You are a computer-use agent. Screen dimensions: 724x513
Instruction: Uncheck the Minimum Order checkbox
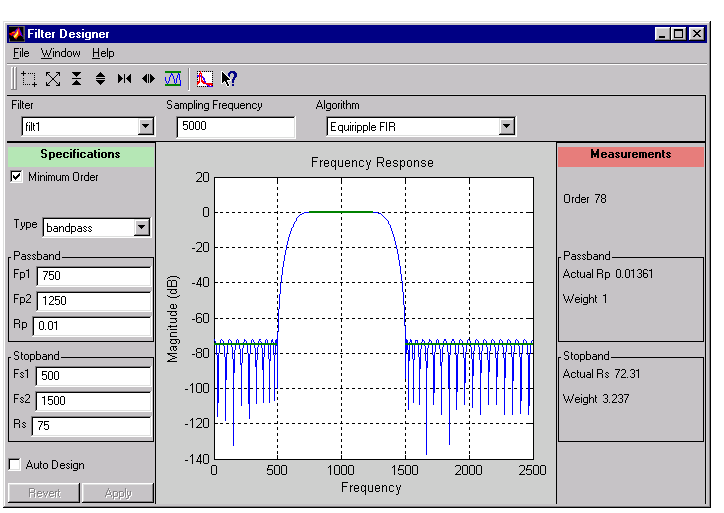point(16,177)
